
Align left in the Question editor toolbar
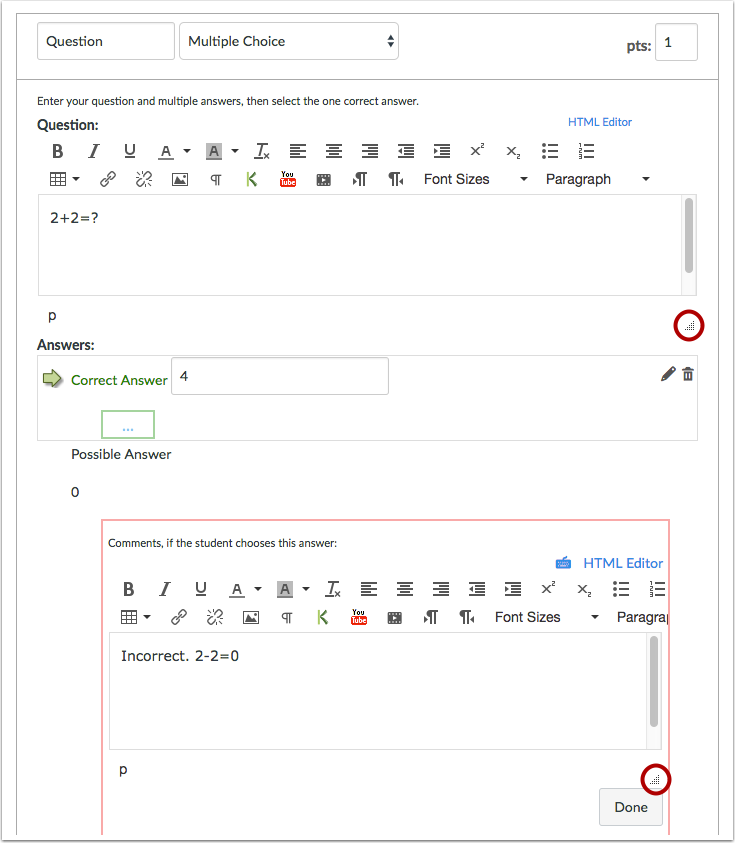click(x=298, y=151)
